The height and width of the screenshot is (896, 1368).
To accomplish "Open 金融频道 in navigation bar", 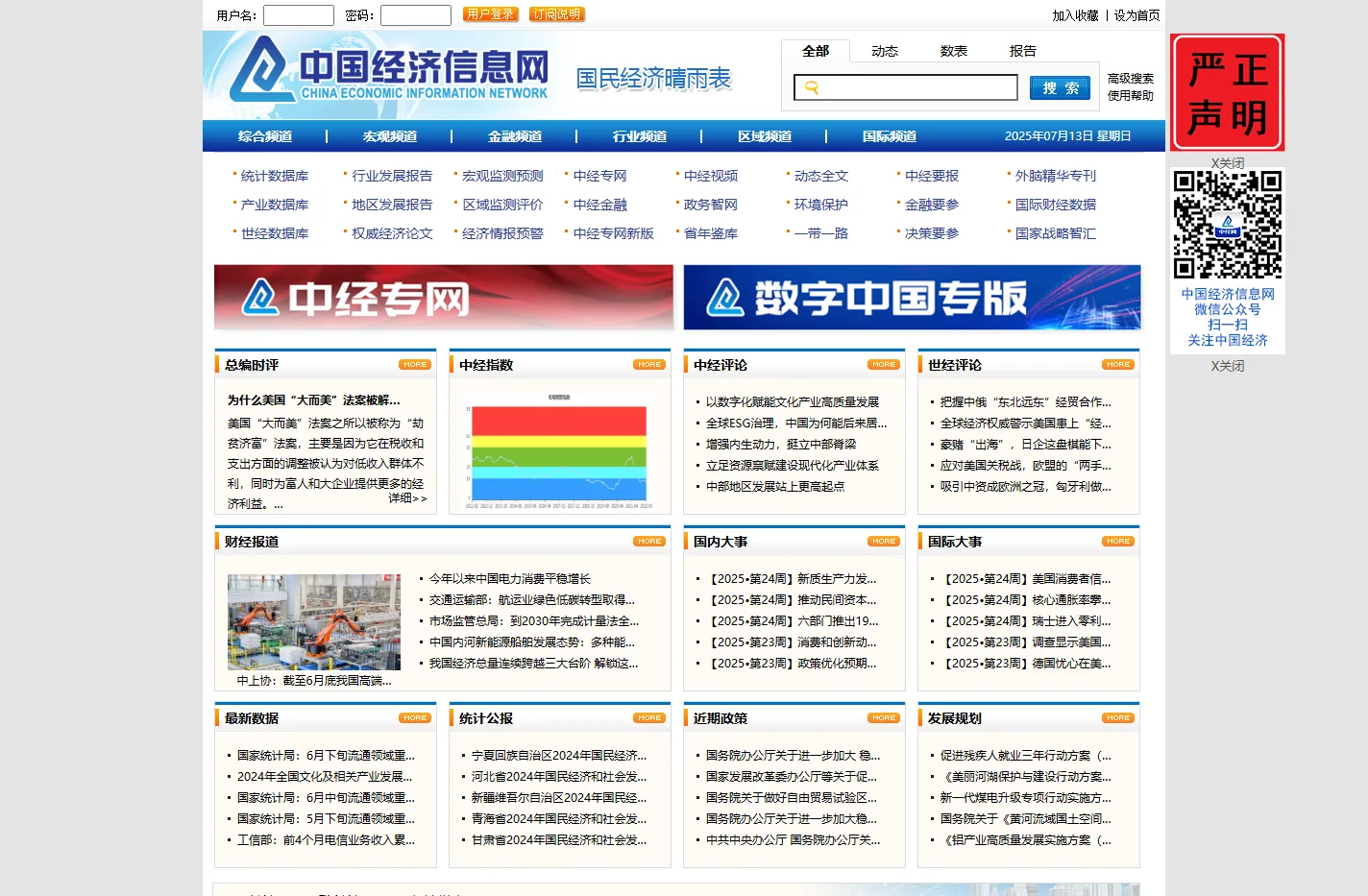I will pyautogui.click(x=515, y=136).
